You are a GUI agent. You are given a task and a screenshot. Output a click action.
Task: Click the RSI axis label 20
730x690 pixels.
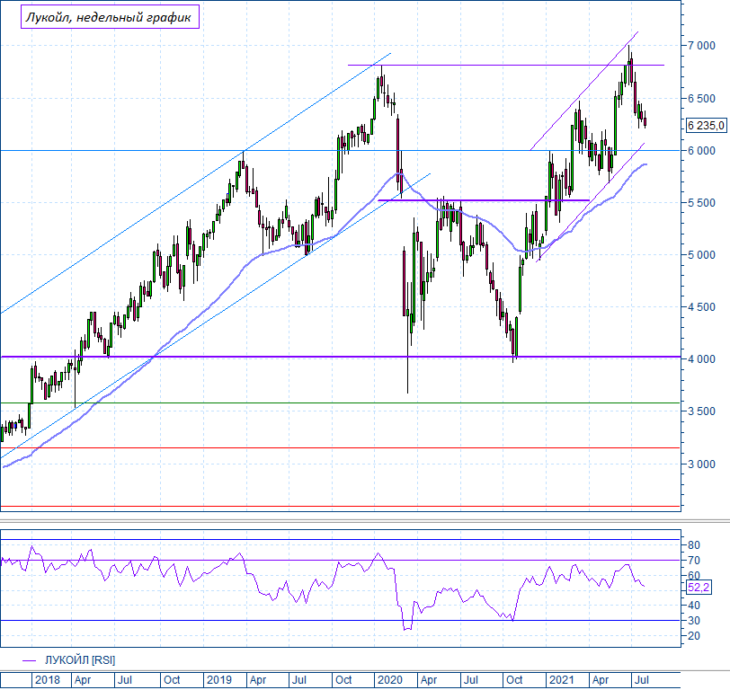694,636
